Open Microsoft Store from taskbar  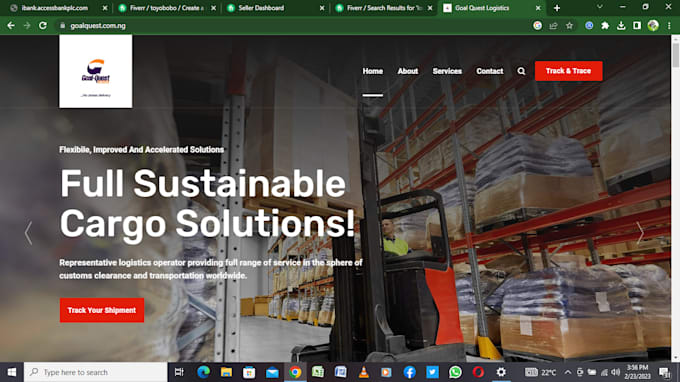(x=249, y=372)
